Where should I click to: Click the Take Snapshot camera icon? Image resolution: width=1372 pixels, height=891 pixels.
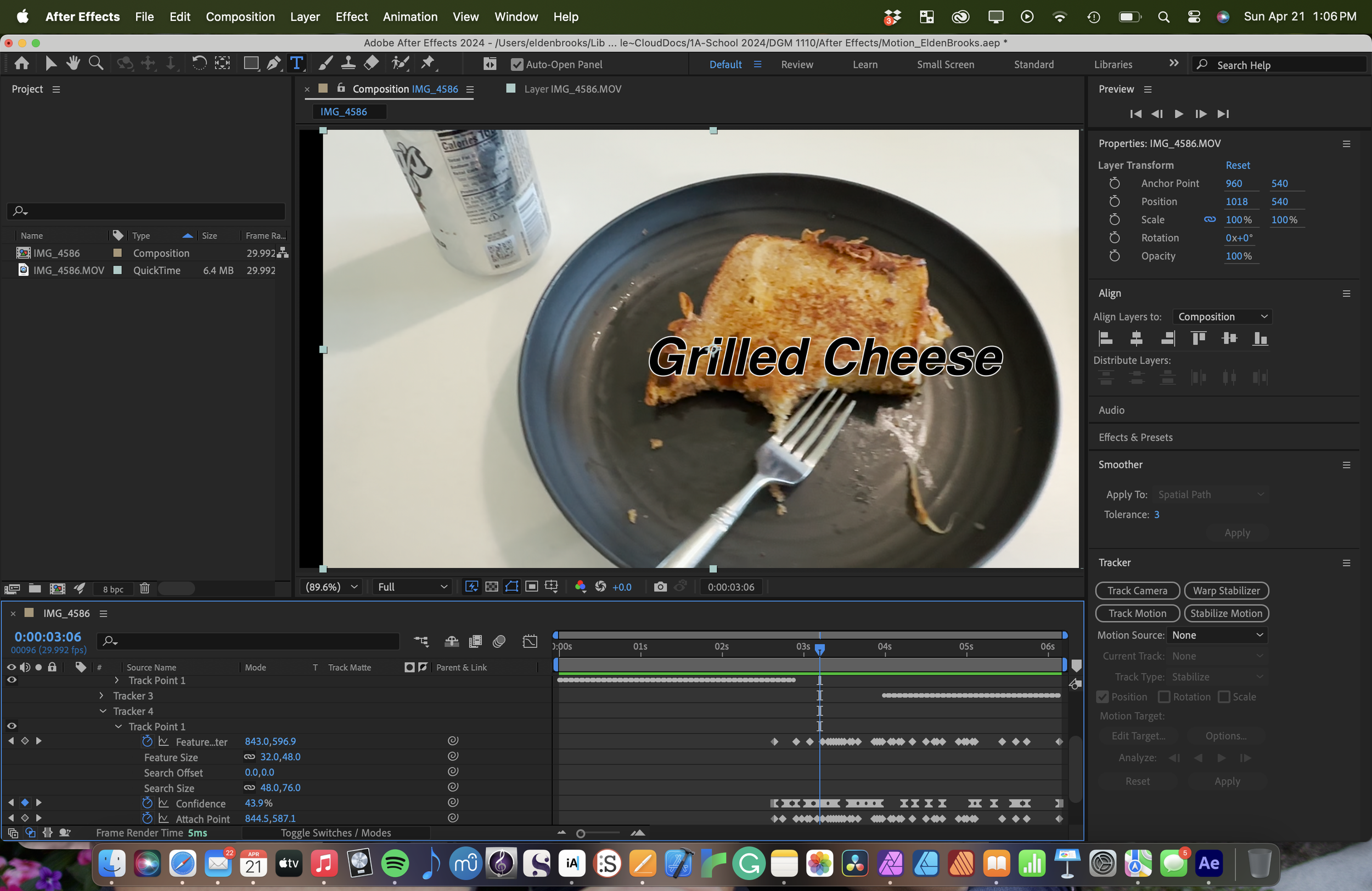click(x=661, y=587)
